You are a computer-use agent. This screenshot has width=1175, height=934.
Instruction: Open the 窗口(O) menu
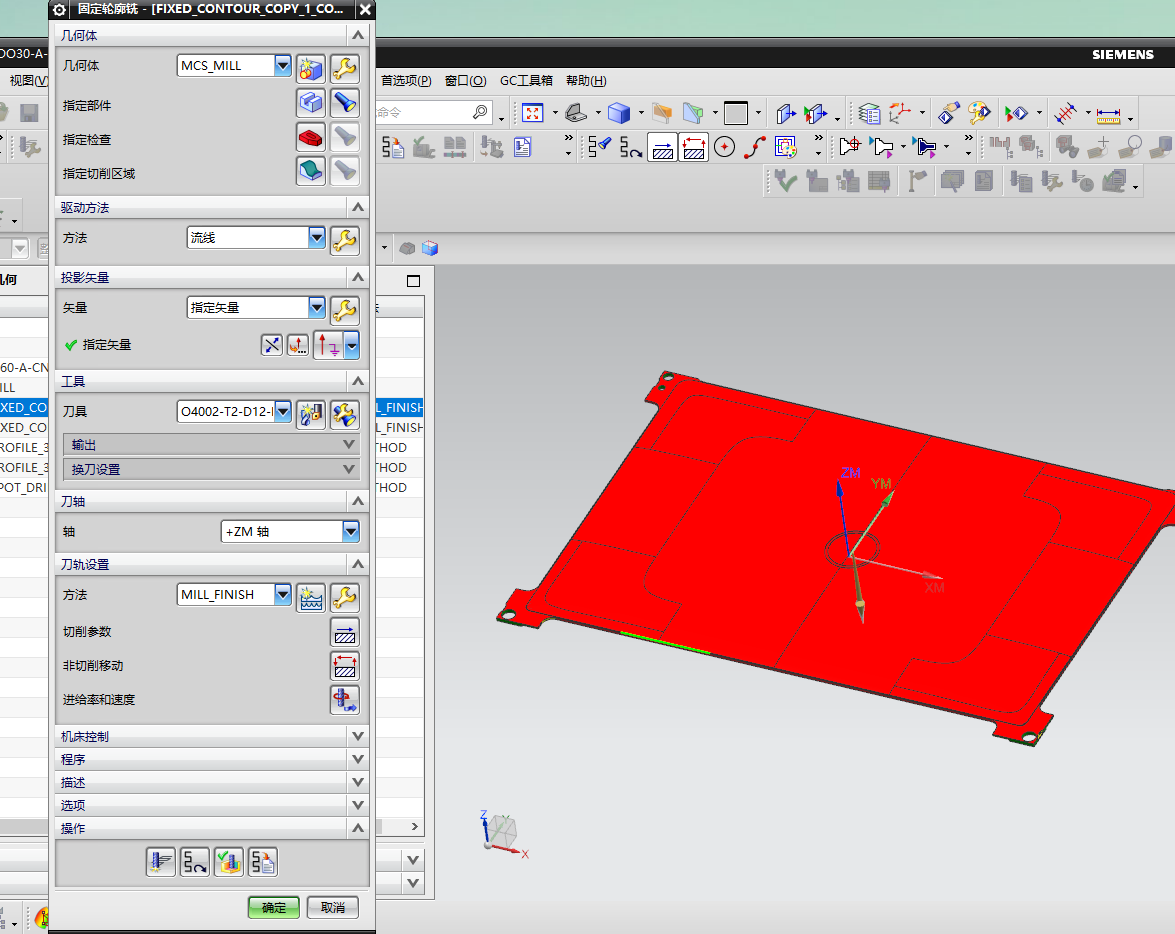click(465, 80)
